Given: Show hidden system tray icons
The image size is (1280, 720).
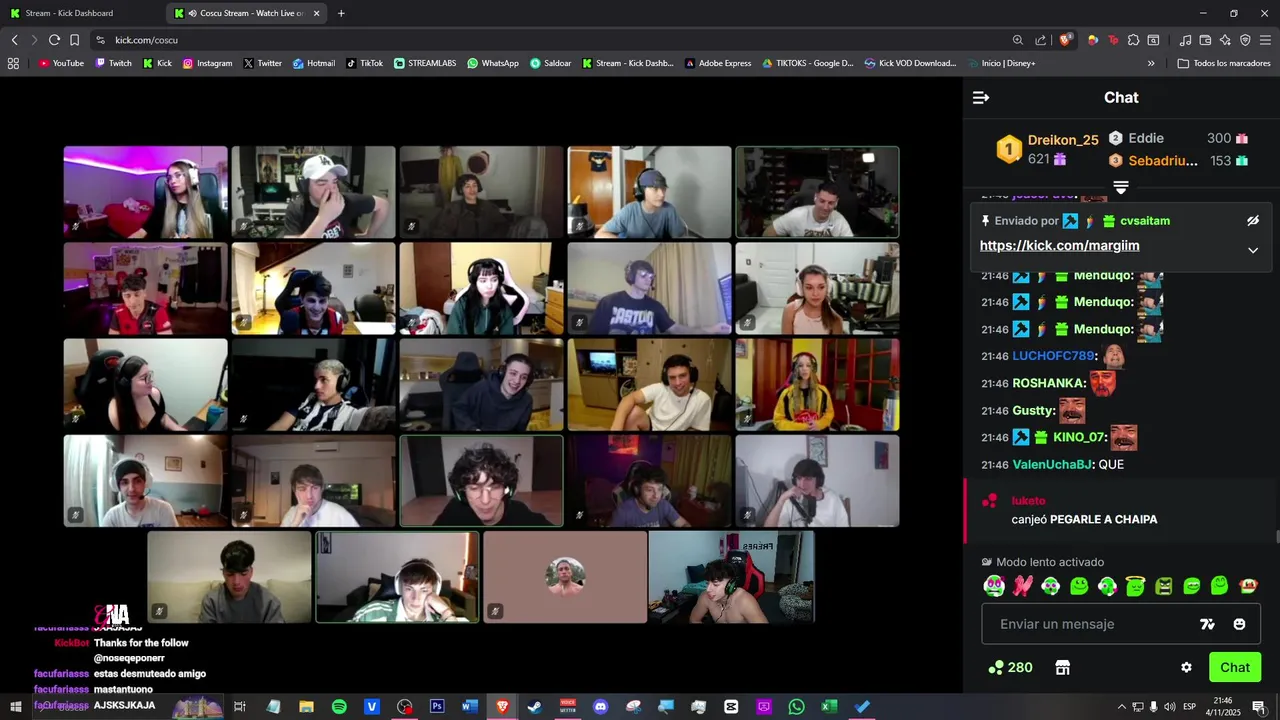Looking at the screenshot, I should click(1121, 706).
